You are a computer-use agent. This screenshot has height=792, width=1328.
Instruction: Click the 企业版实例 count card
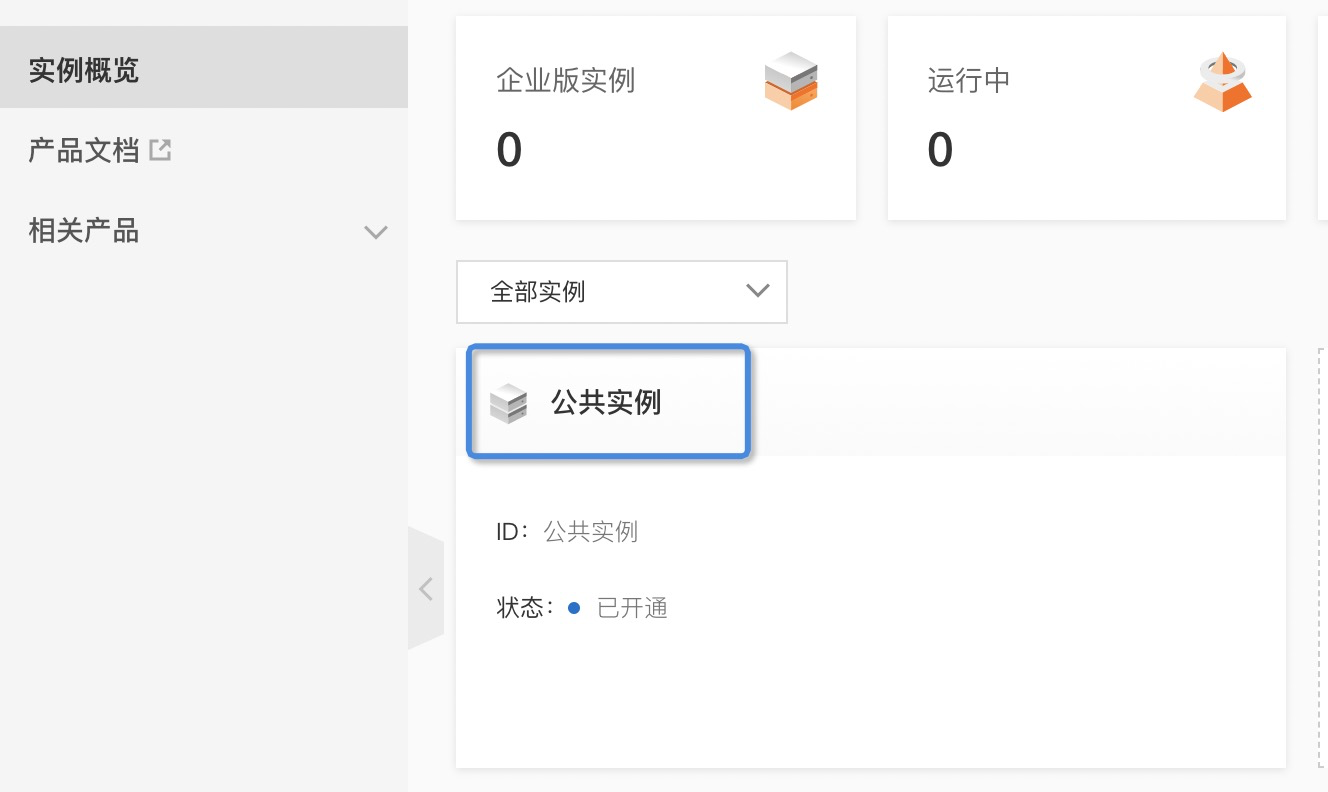655,118
